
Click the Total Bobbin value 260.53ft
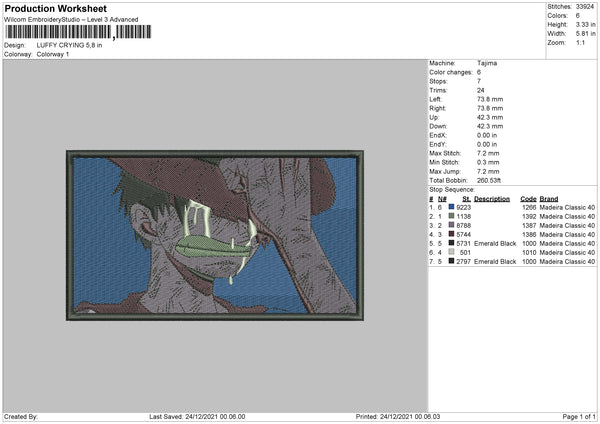tap(489, 180)
